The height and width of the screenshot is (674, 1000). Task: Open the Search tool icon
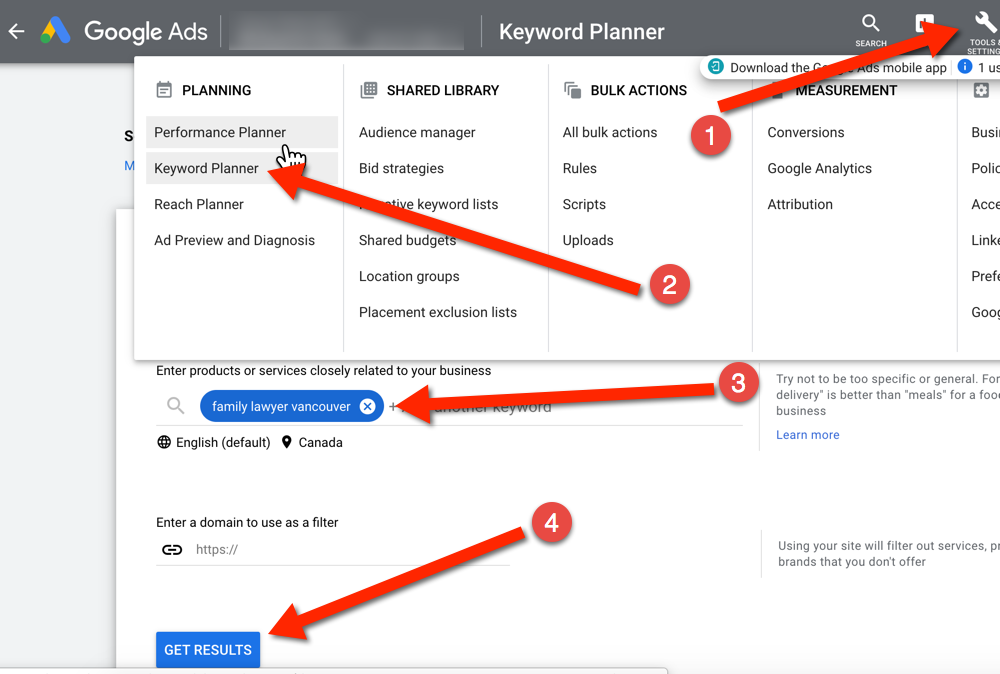(x=871, y=31)
